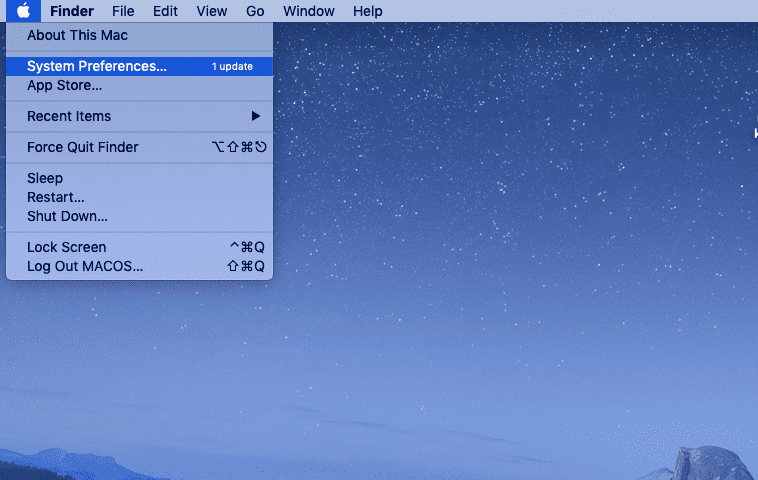The image size is (758, 480).
Task: Select Lock Screen
Action: click(66, 247)
